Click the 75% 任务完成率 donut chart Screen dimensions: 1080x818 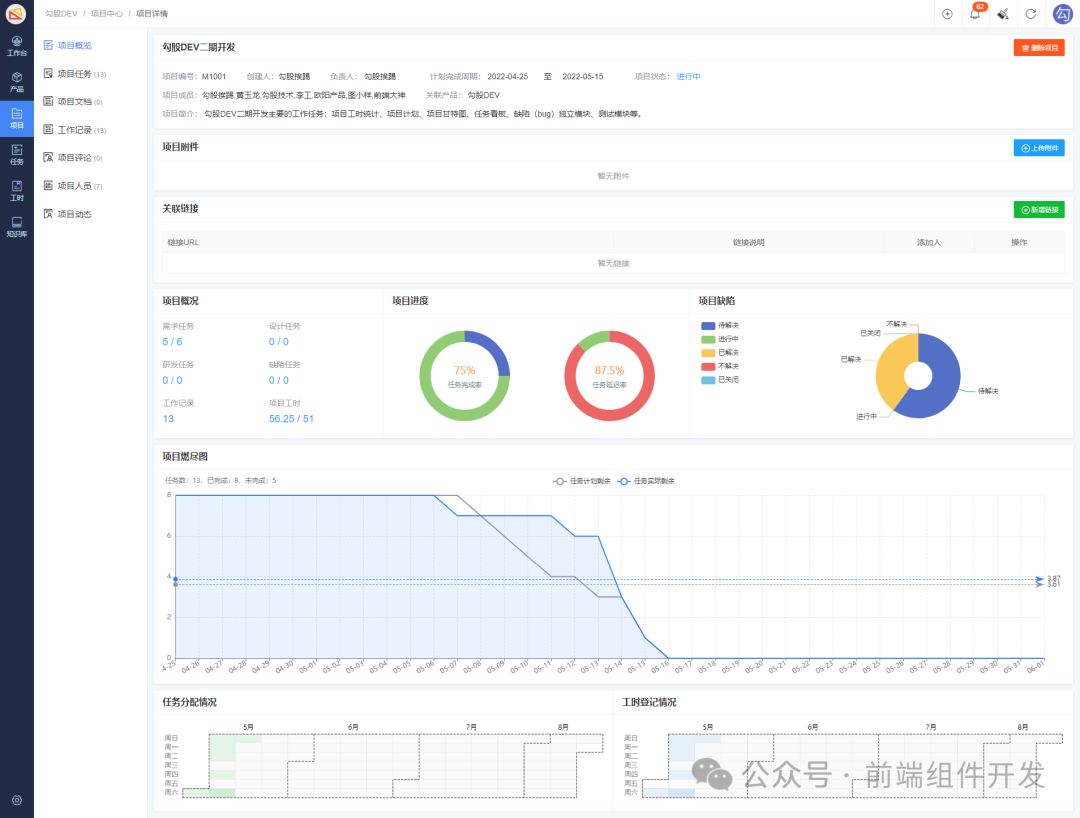(465, 376)
